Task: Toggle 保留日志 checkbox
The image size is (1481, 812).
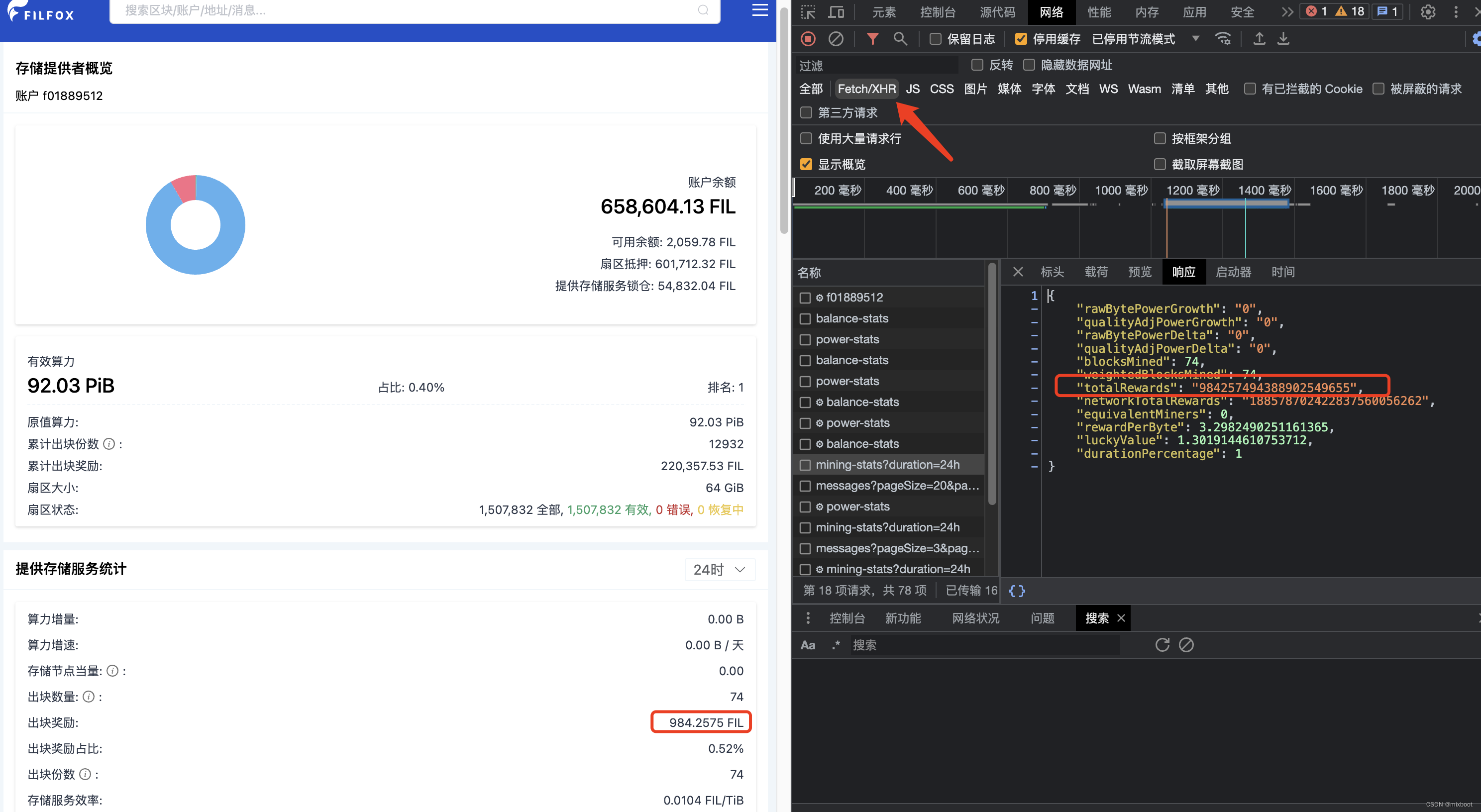Action: click(x=936, y=39)
